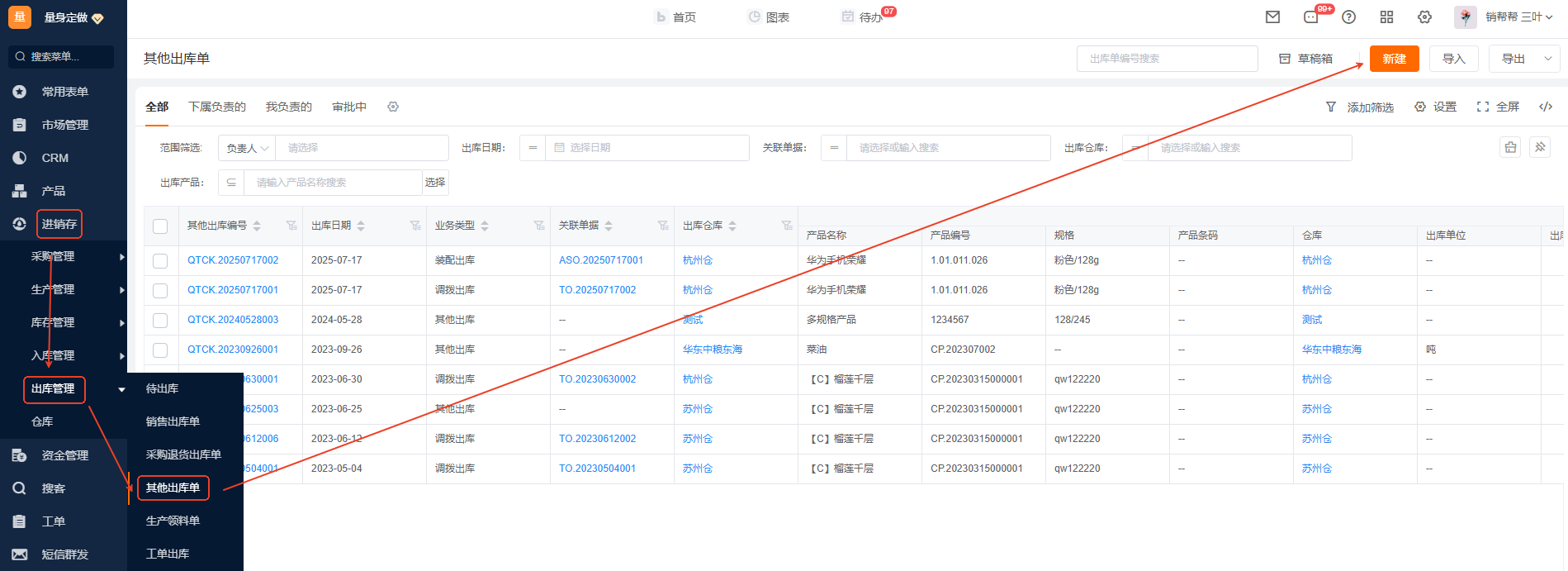Sort by 其他出库编号 column arrows
1568x571 pixels.
(257, 226)
